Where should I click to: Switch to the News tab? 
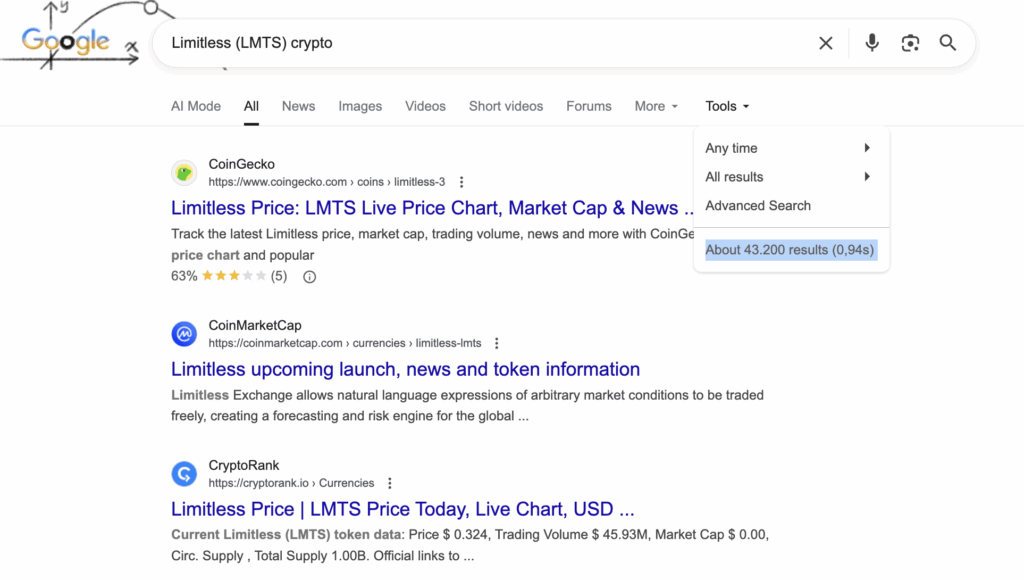coord(298,106)
